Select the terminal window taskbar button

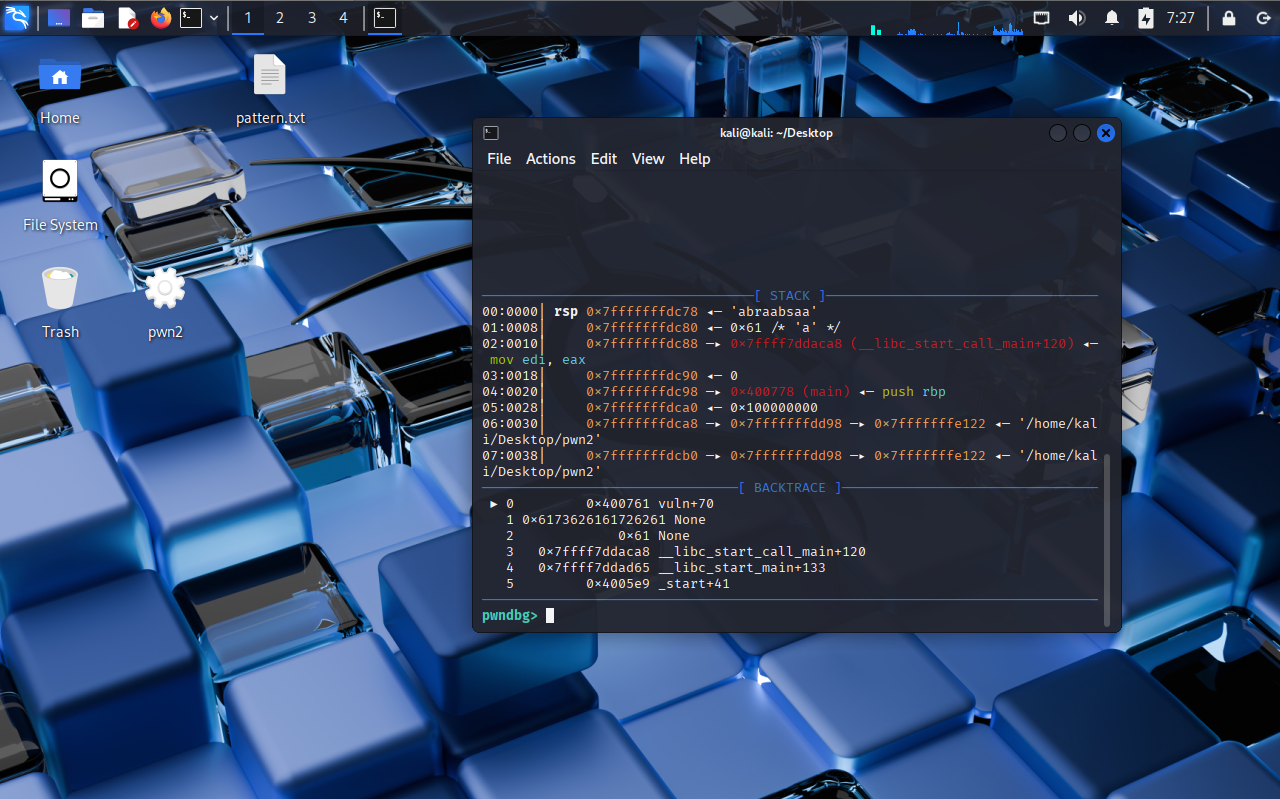point(385,18)
